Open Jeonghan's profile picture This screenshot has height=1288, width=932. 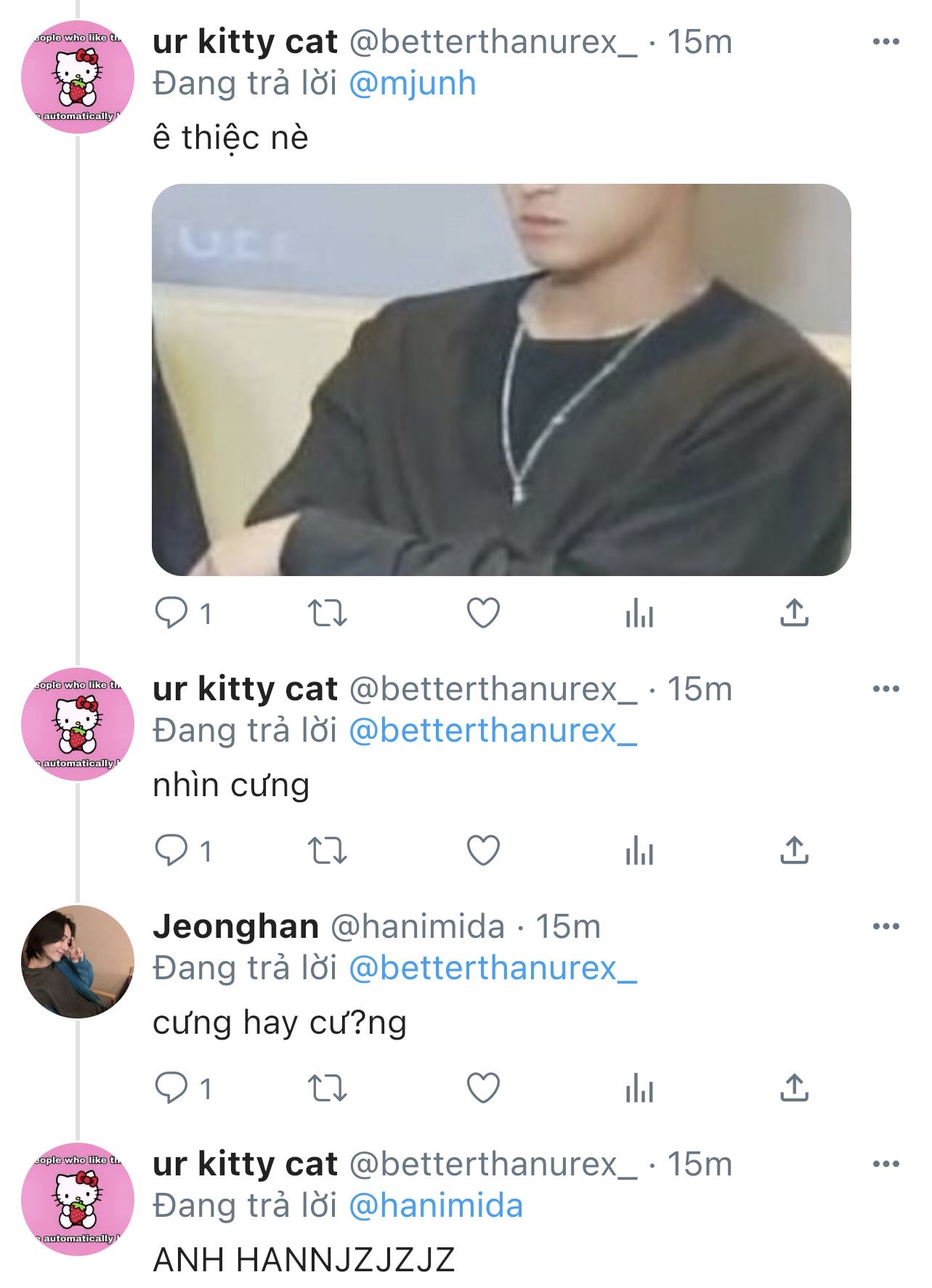pos(78,961)
